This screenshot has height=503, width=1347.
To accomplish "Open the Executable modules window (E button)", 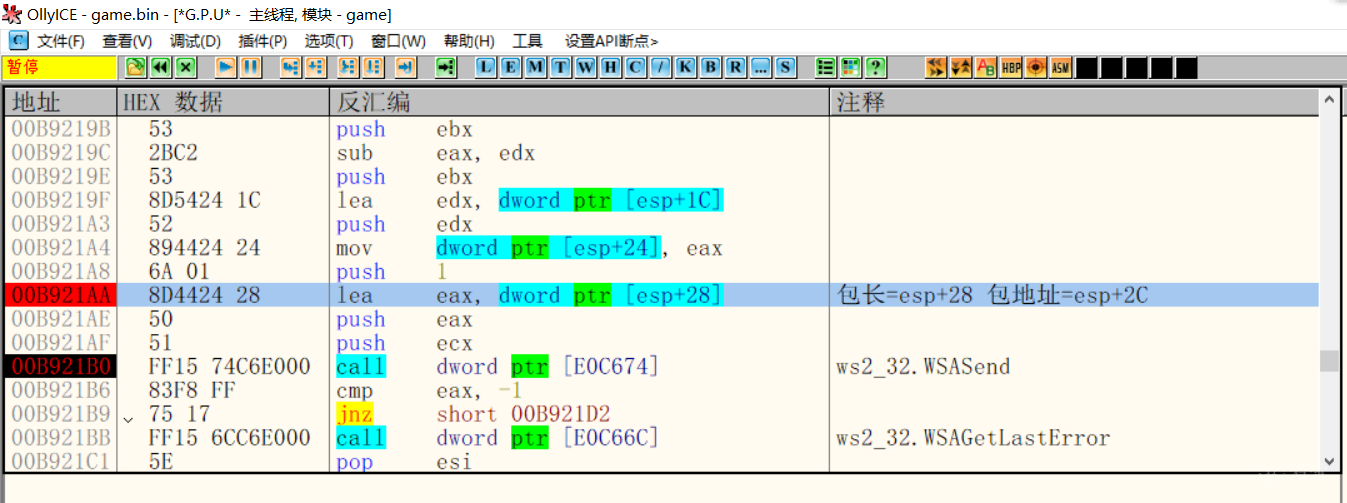I will 510,67.
